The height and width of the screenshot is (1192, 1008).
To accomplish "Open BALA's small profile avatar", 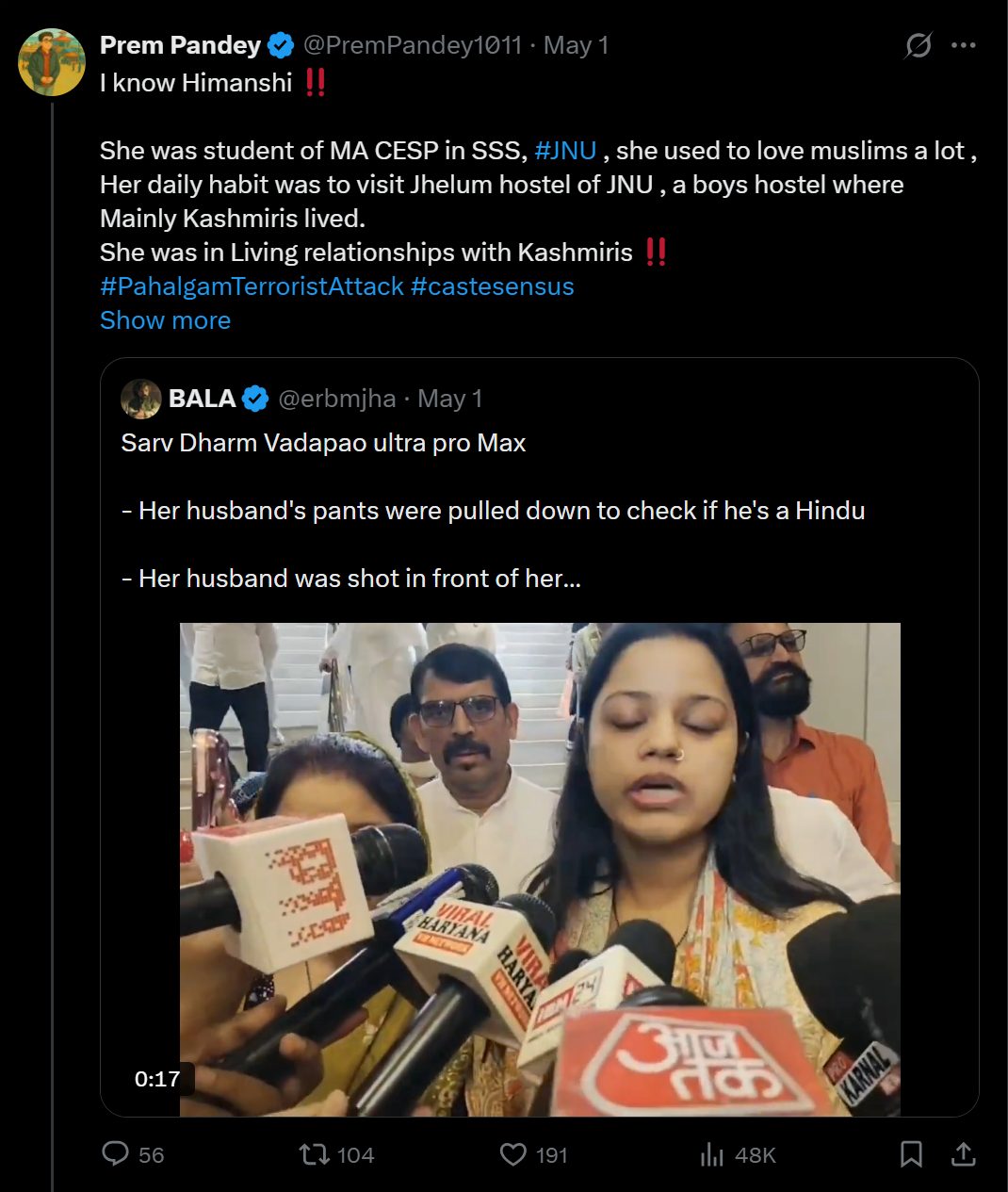I will (x=141, y=399).
